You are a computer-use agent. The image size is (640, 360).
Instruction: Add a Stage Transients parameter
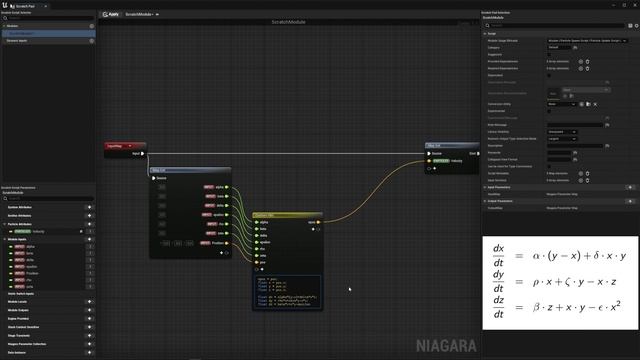[89, 336]
